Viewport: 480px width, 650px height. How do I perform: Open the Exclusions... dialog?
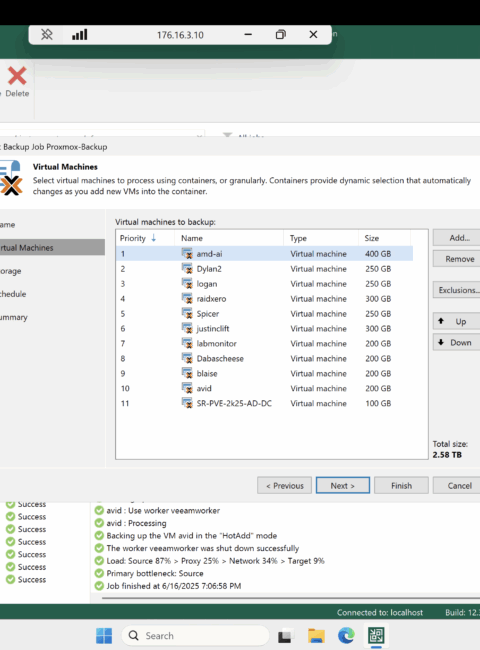[458, 290]
